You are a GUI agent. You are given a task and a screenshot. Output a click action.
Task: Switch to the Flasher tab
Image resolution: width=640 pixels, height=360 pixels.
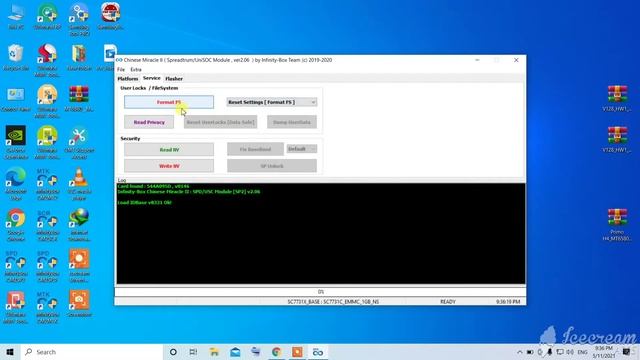pos(174,78)
